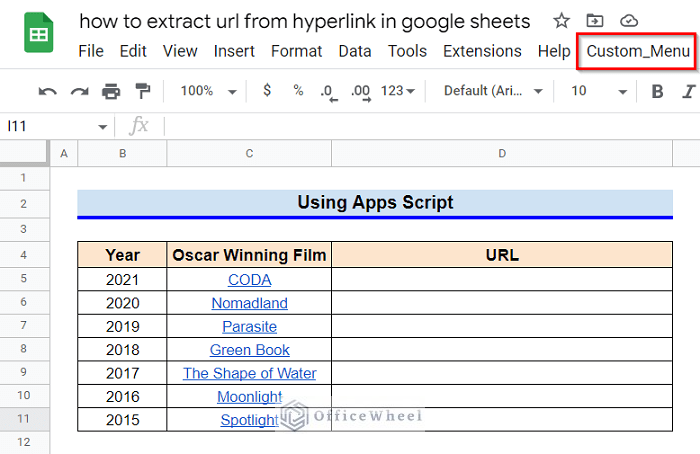
Task: Redo the last action
Action: pos(79,92)
